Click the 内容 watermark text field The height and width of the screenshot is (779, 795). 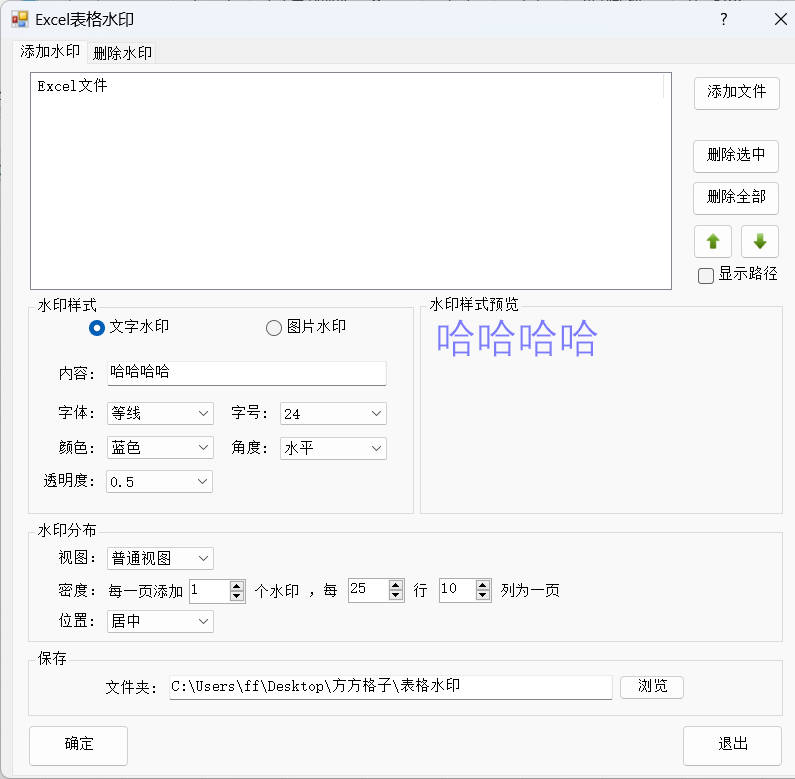(246, 372)
